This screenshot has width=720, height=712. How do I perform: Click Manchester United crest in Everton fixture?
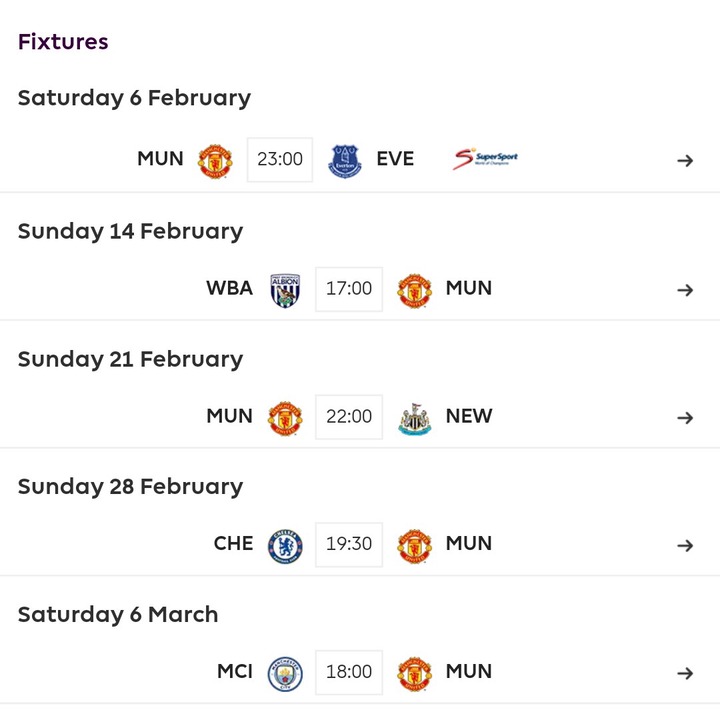pyautogui.click(x=215, y=161)
